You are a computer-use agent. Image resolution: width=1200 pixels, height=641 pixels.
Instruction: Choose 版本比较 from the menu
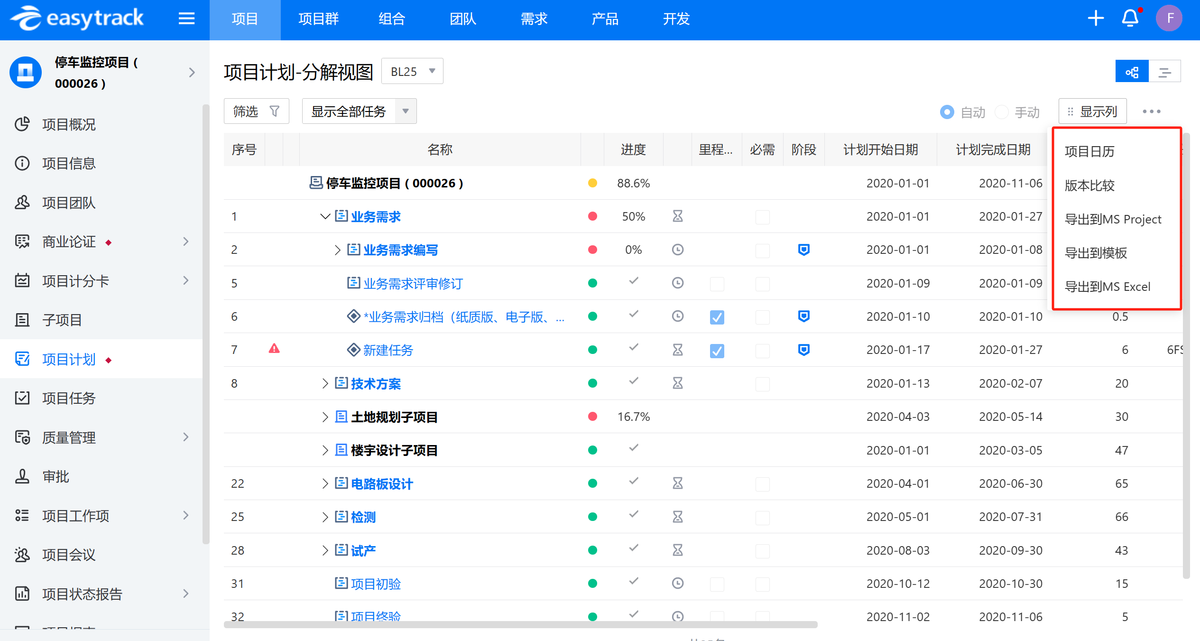pyautogui.click(x=1089, y=186)
